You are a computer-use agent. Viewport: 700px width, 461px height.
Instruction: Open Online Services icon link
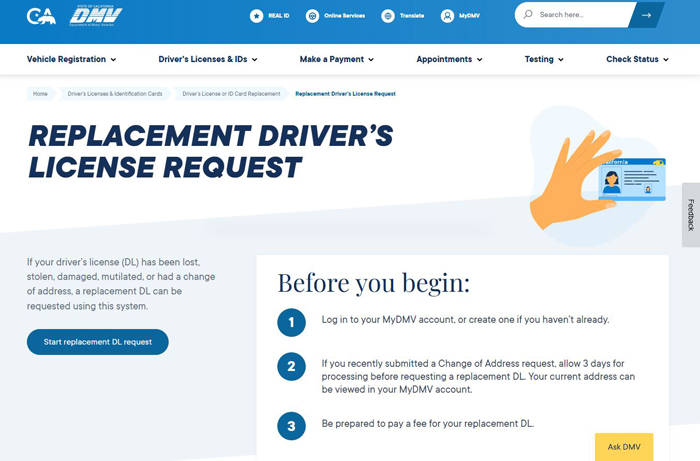coord(313,16)
